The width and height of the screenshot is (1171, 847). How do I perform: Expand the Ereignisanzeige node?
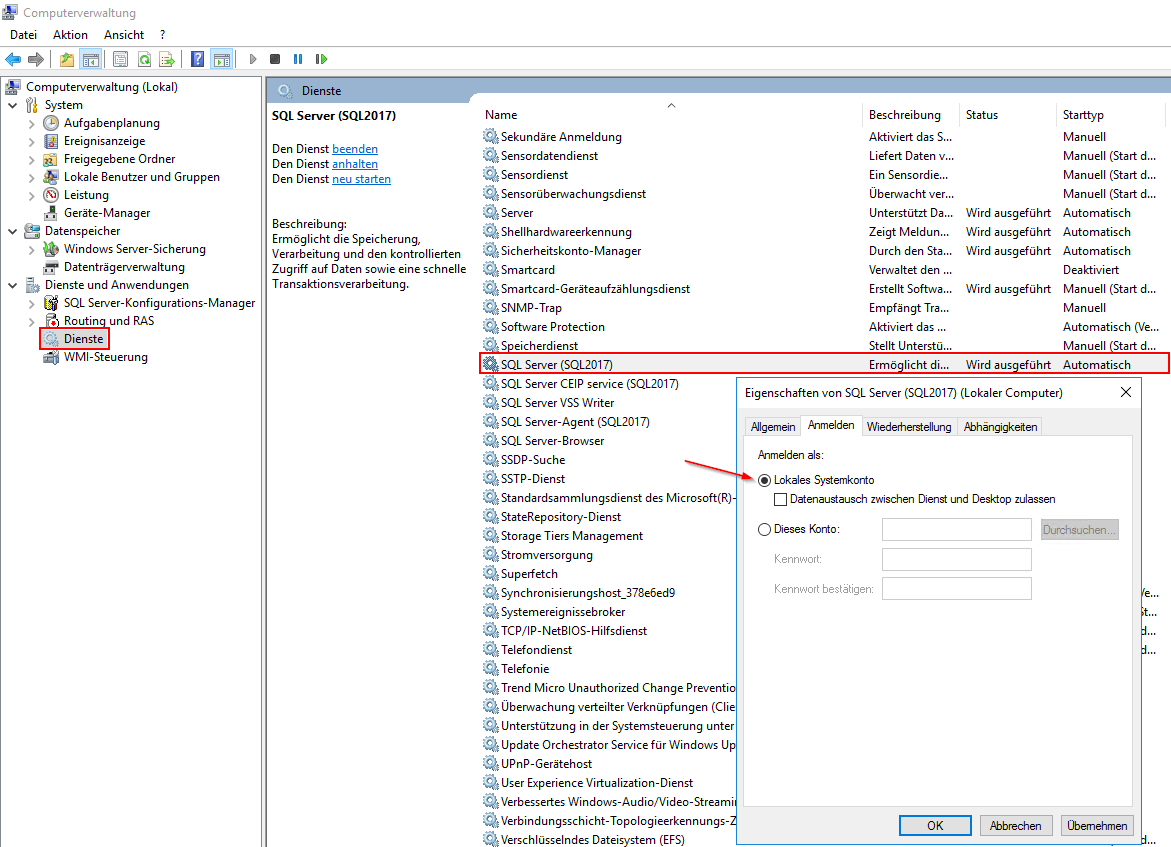click(31, 141)
